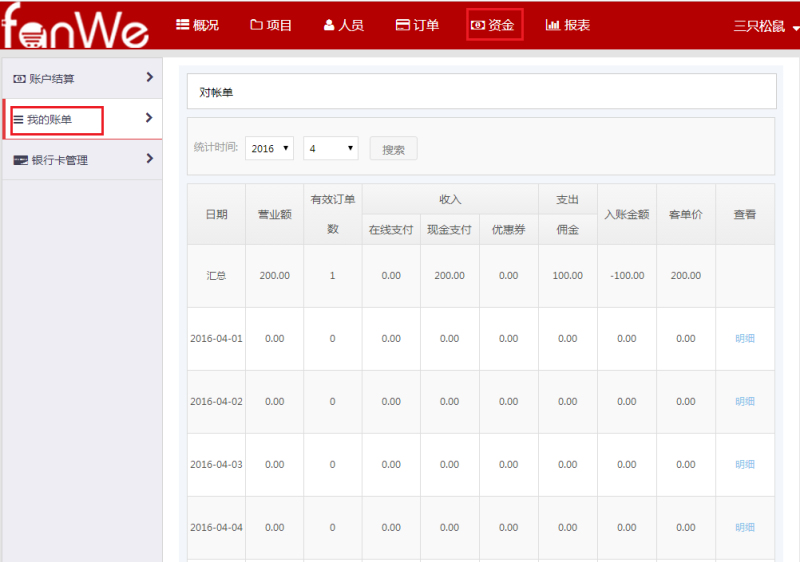
Task: Select the 资金 funds tab
Action: (x=494, y=25)
